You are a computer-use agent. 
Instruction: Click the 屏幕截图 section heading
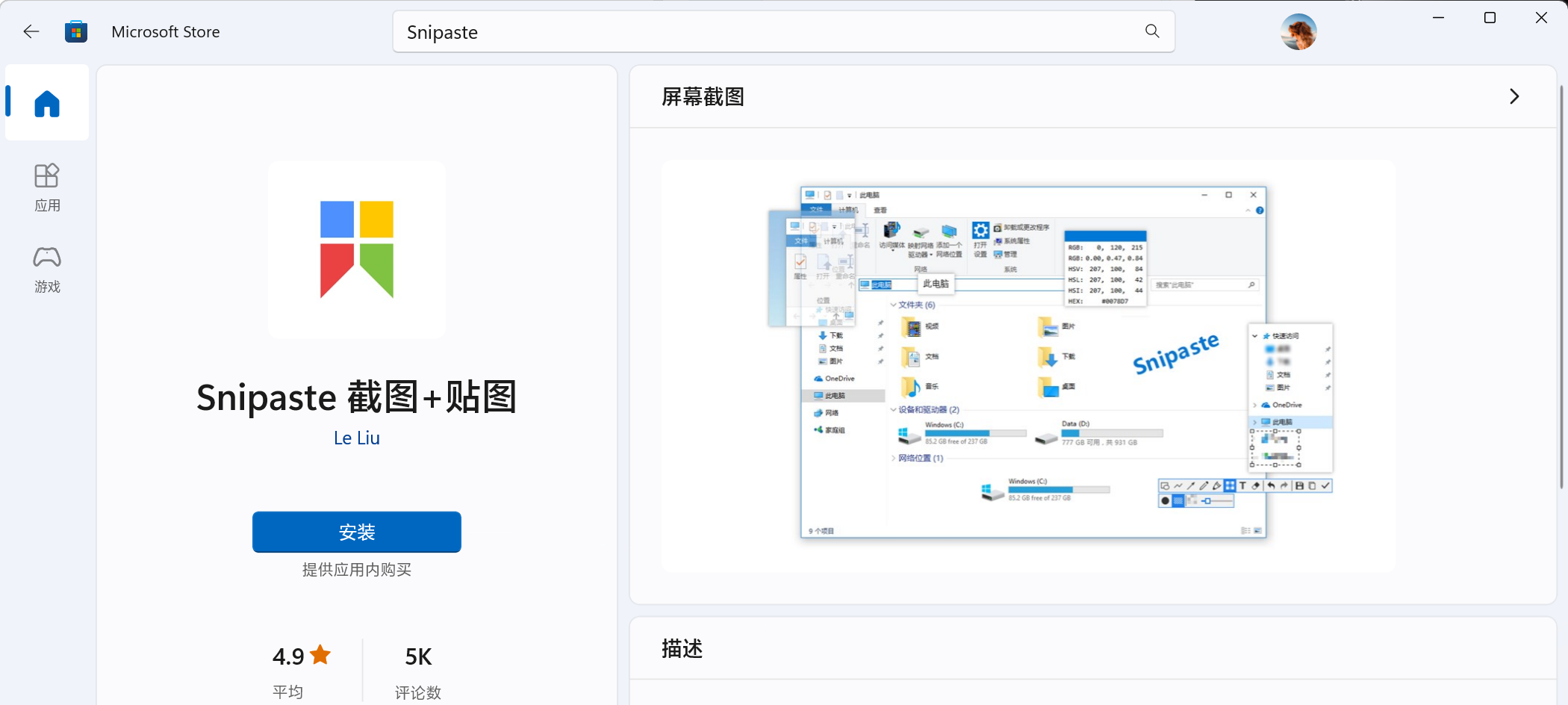(703, 97)
